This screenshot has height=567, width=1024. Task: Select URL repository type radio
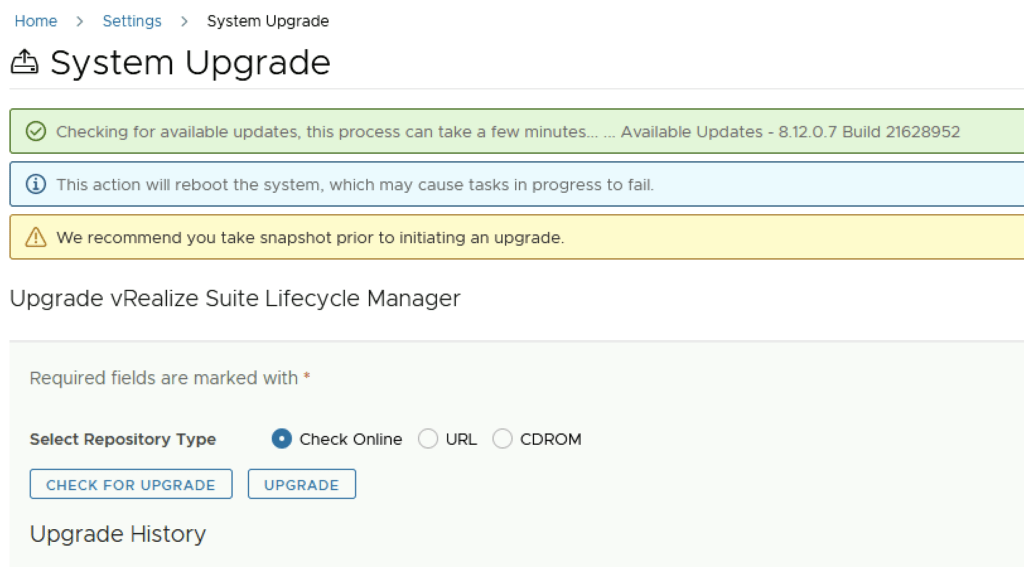[428, 438]
